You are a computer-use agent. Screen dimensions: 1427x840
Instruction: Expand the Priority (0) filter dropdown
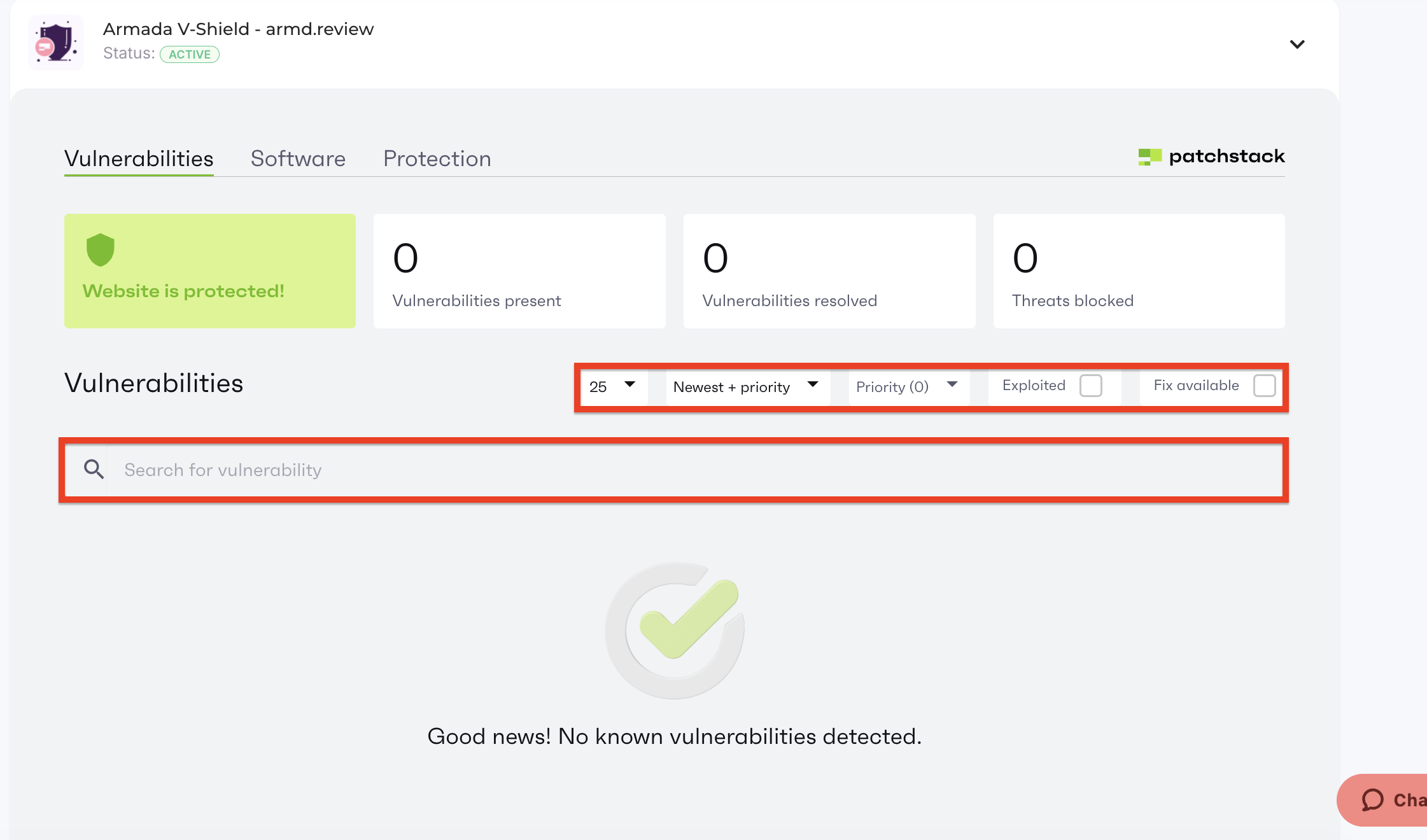[x=908, y=386]
